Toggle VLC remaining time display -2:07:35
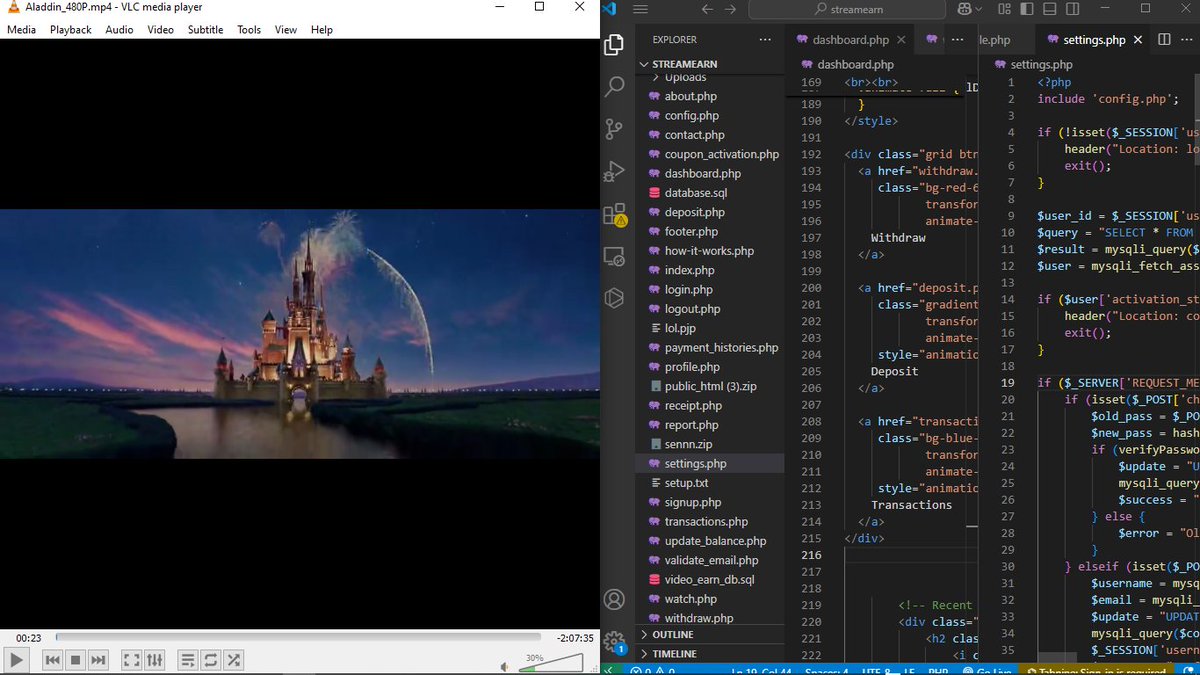The width and height of the screenshot is (1200, 675). [574, 638]
